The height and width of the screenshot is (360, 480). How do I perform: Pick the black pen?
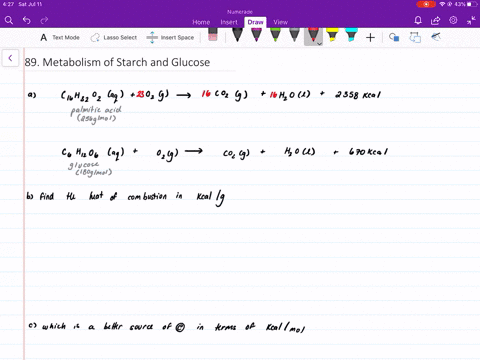pyautogui.click(x=237, y=35)
